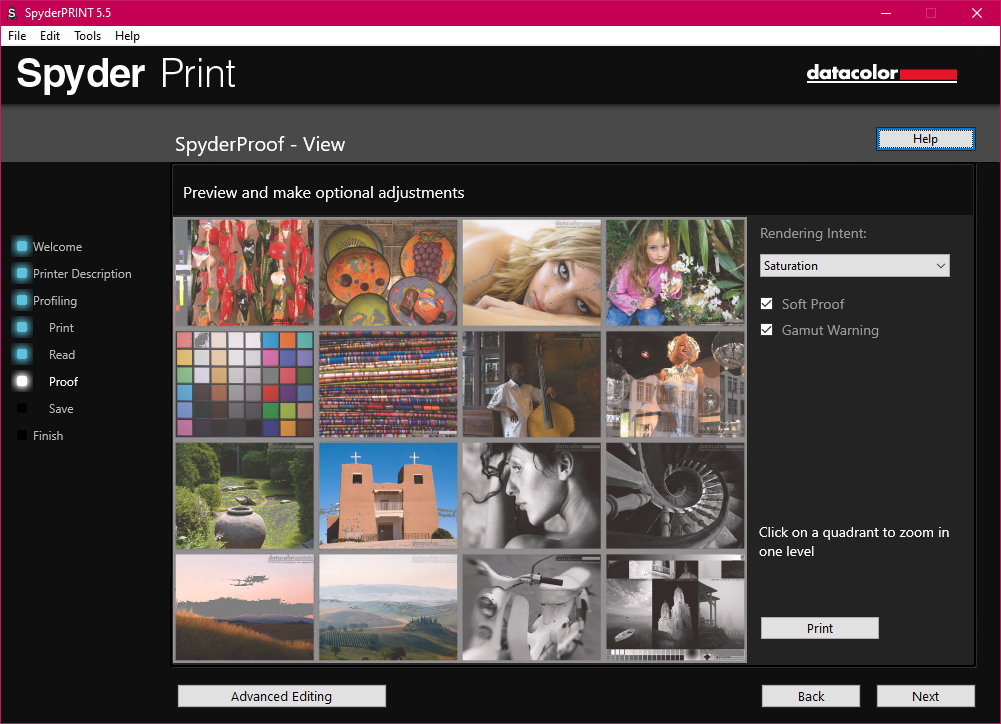This screenshot has width=1001, height=724.
Task: Zoom into the blonde woman portrait image
Action: (532, 273)
